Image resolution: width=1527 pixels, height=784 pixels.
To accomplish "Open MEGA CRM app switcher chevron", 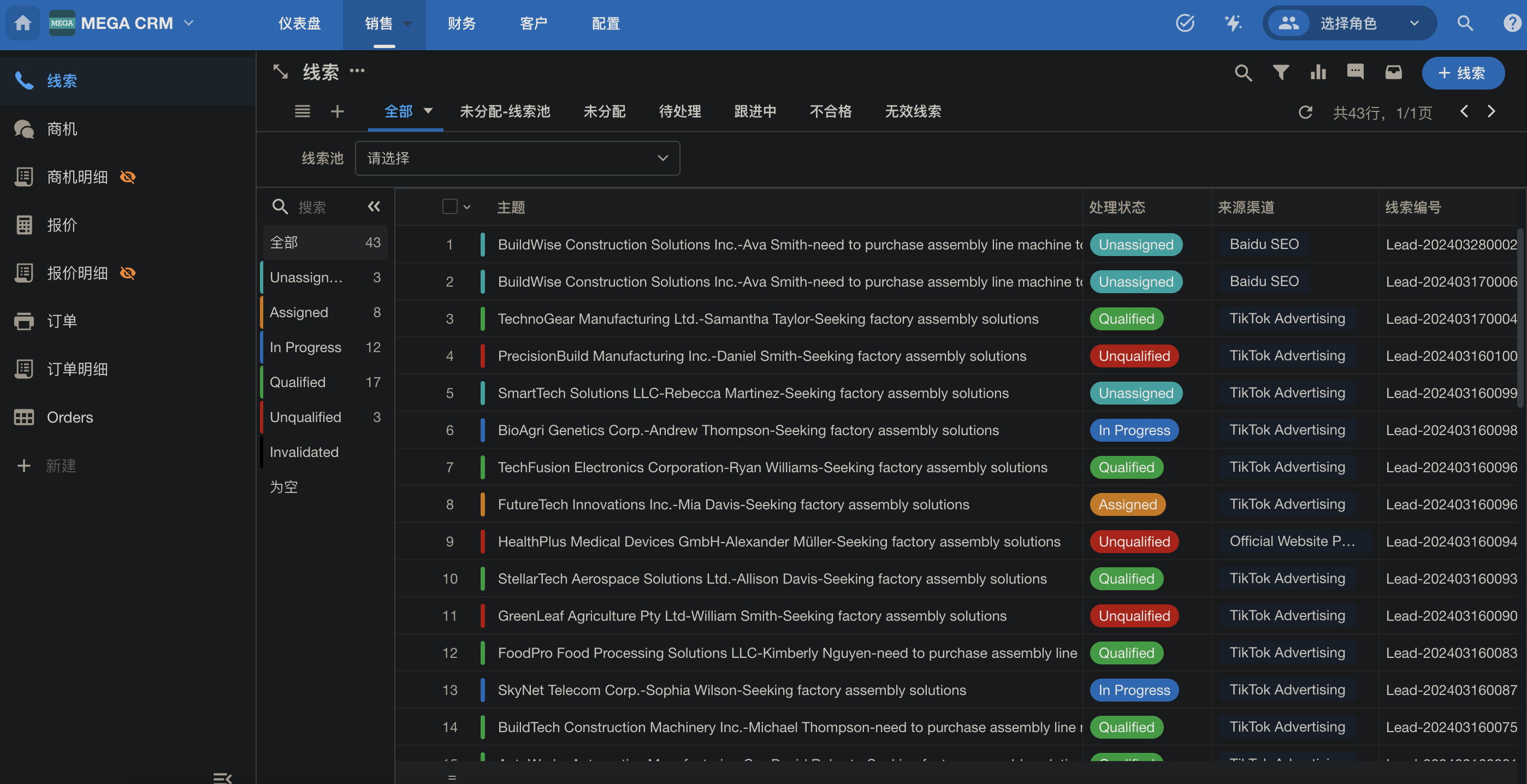I will coord(188,23).
